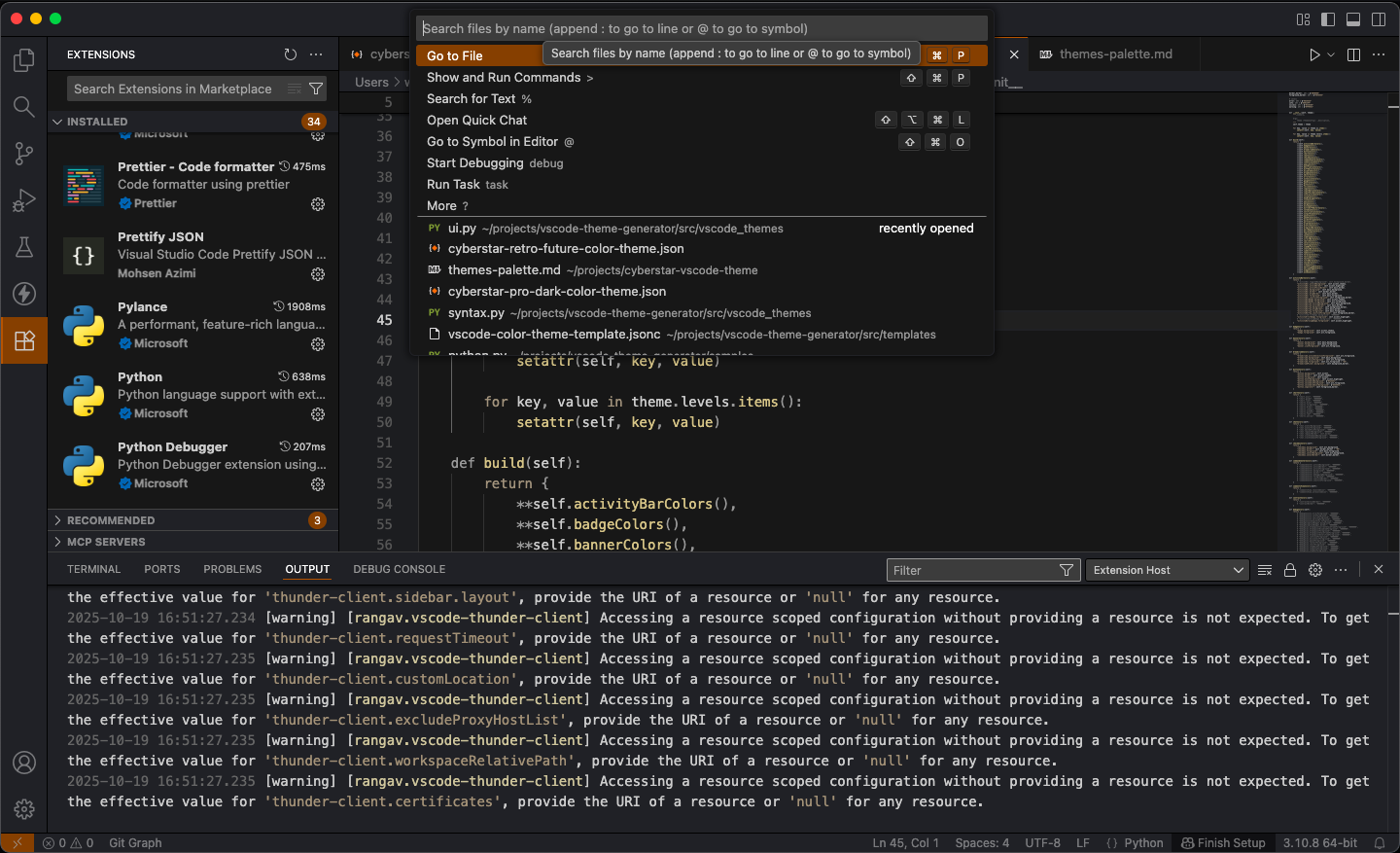Toggle the bottom panel visibility
This screenshot has width=1400, height=853.
(1353, 19)
